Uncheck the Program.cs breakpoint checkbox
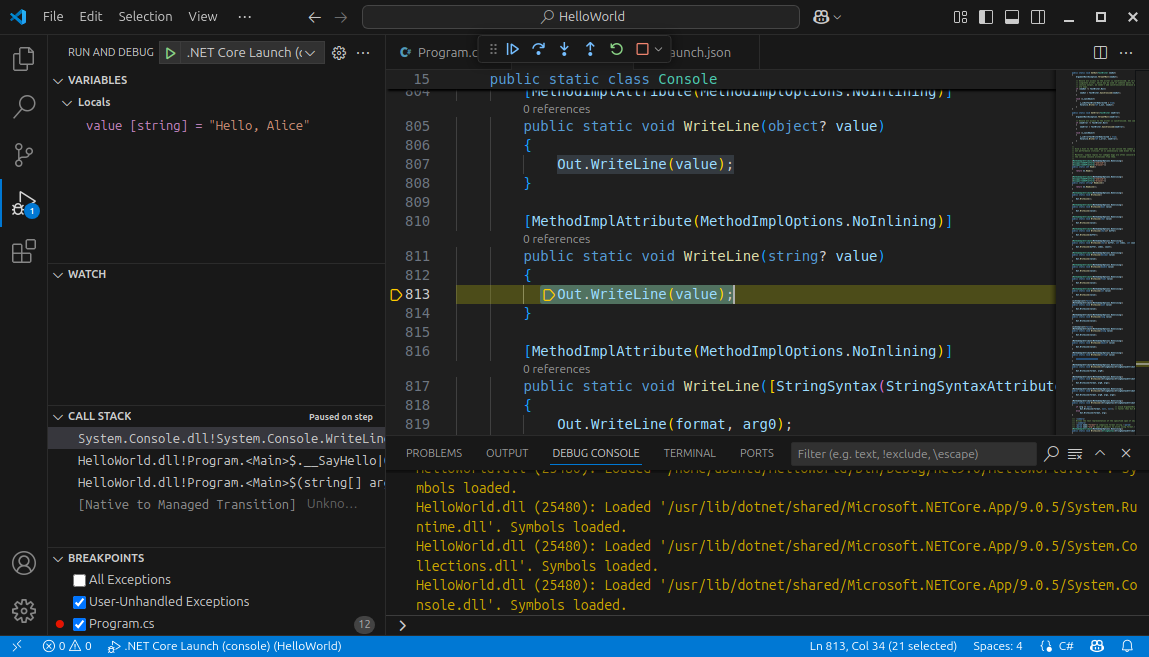1149x657 pixels. pyautogui.click(x=79, y=624)
